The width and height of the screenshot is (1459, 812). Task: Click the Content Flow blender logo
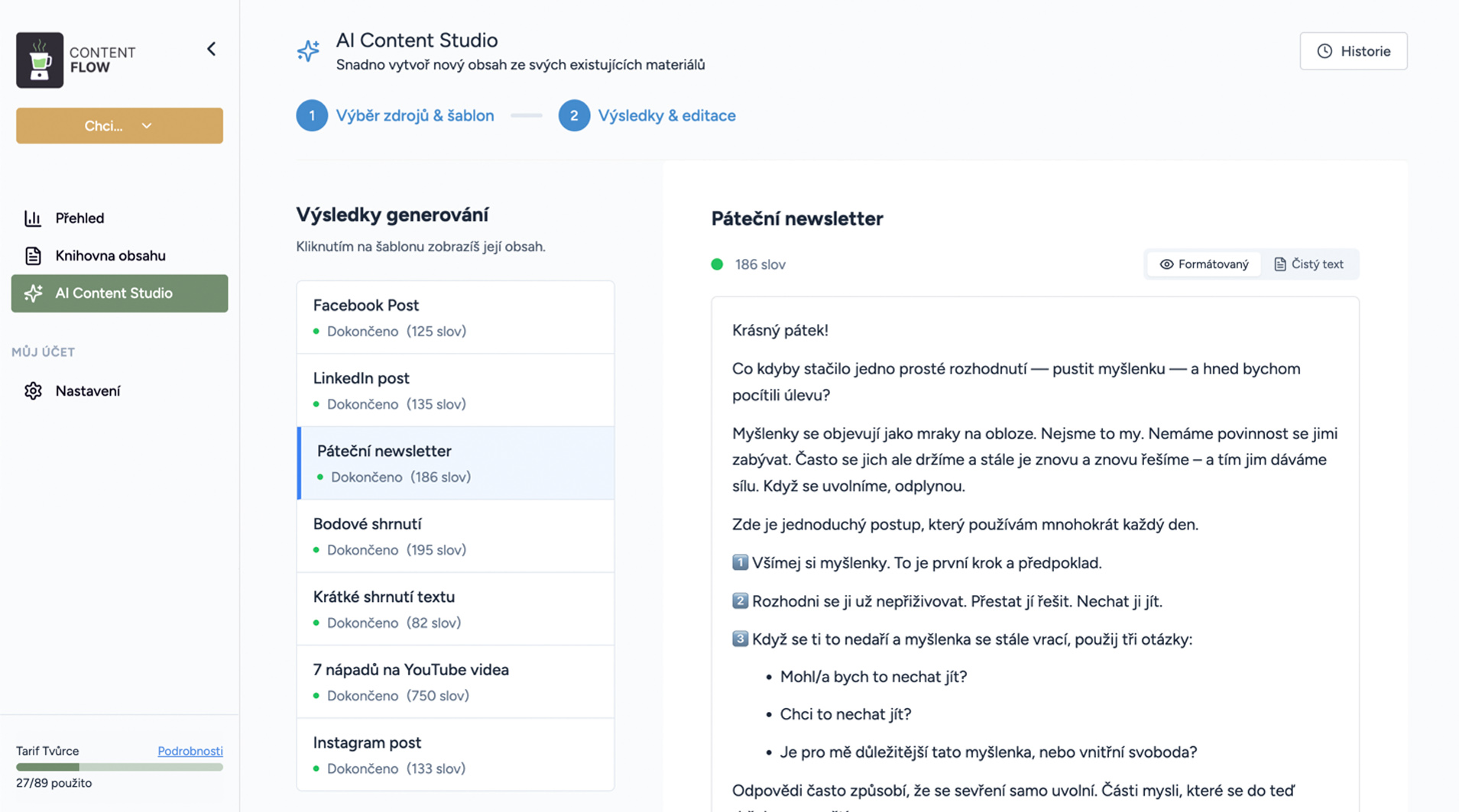click(x=40, y=60)
